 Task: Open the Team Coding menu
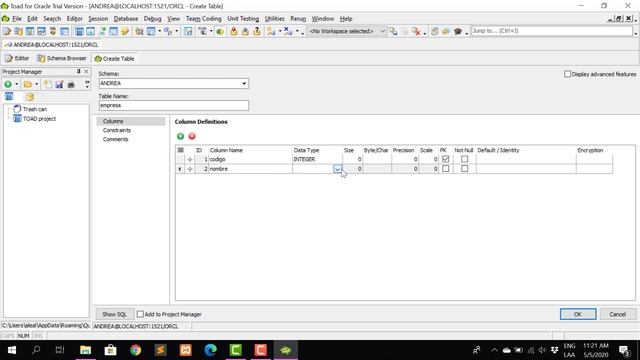[x=203, y=19]
